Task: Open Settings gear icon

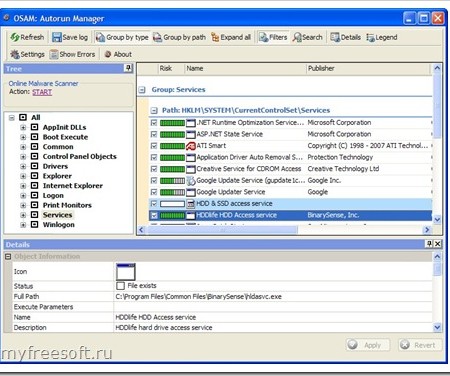Action: [15, 54]
